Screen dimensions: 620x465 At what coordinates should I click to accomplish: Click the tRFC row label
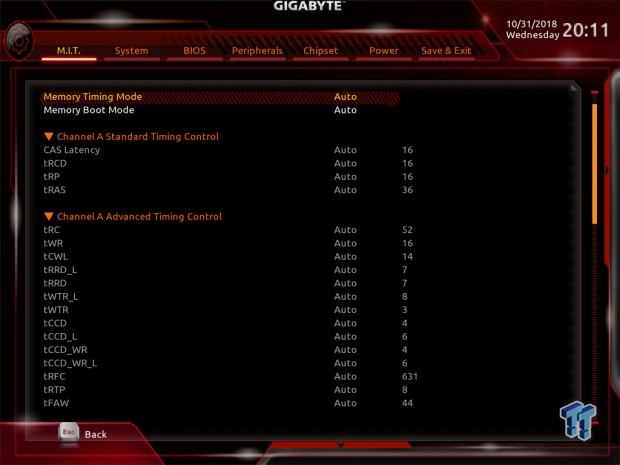click(54, 376)
